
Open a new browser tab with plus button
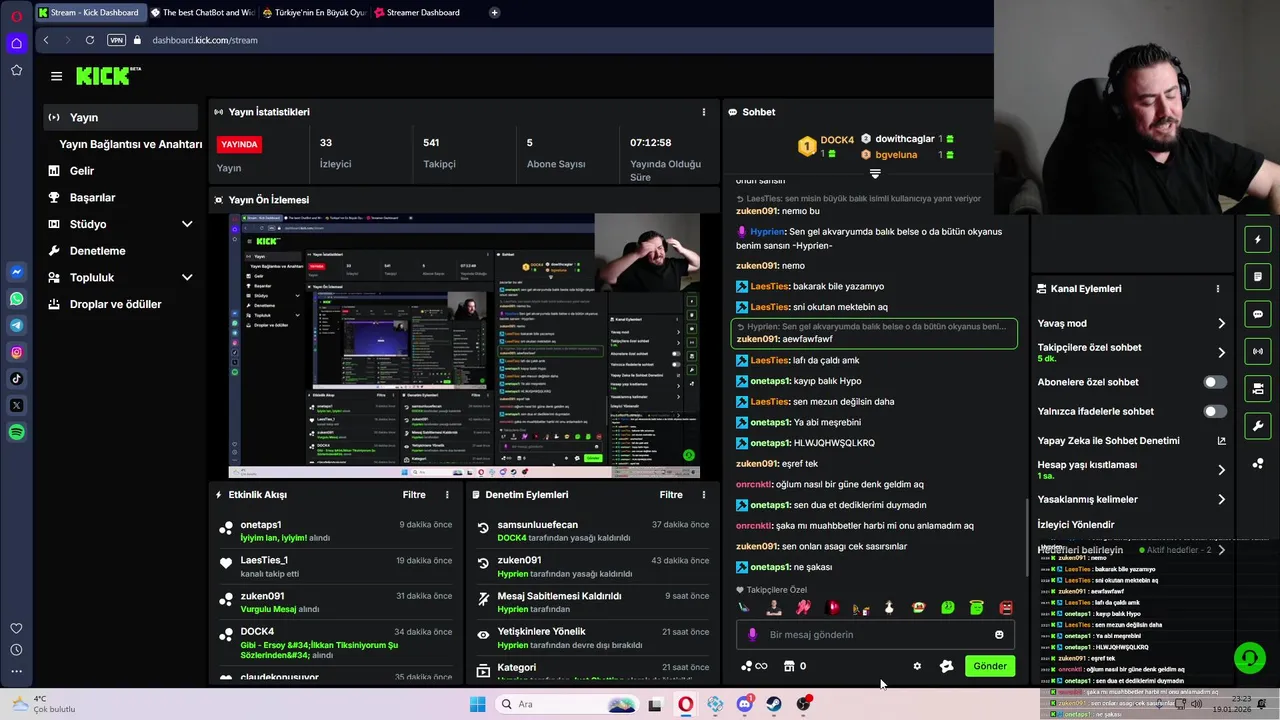click(x=494, y=13)
